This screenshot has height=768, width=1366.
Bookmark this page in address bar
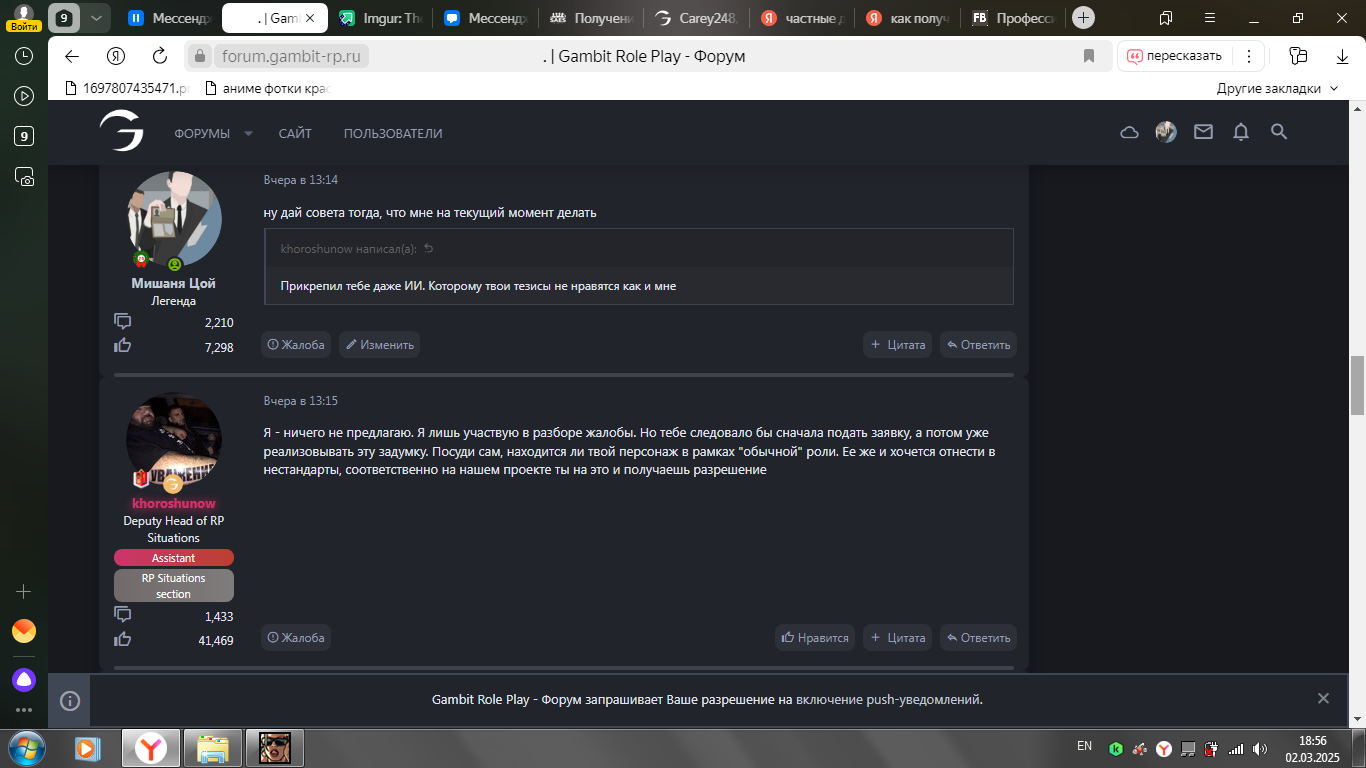[x=1089, y=56]
